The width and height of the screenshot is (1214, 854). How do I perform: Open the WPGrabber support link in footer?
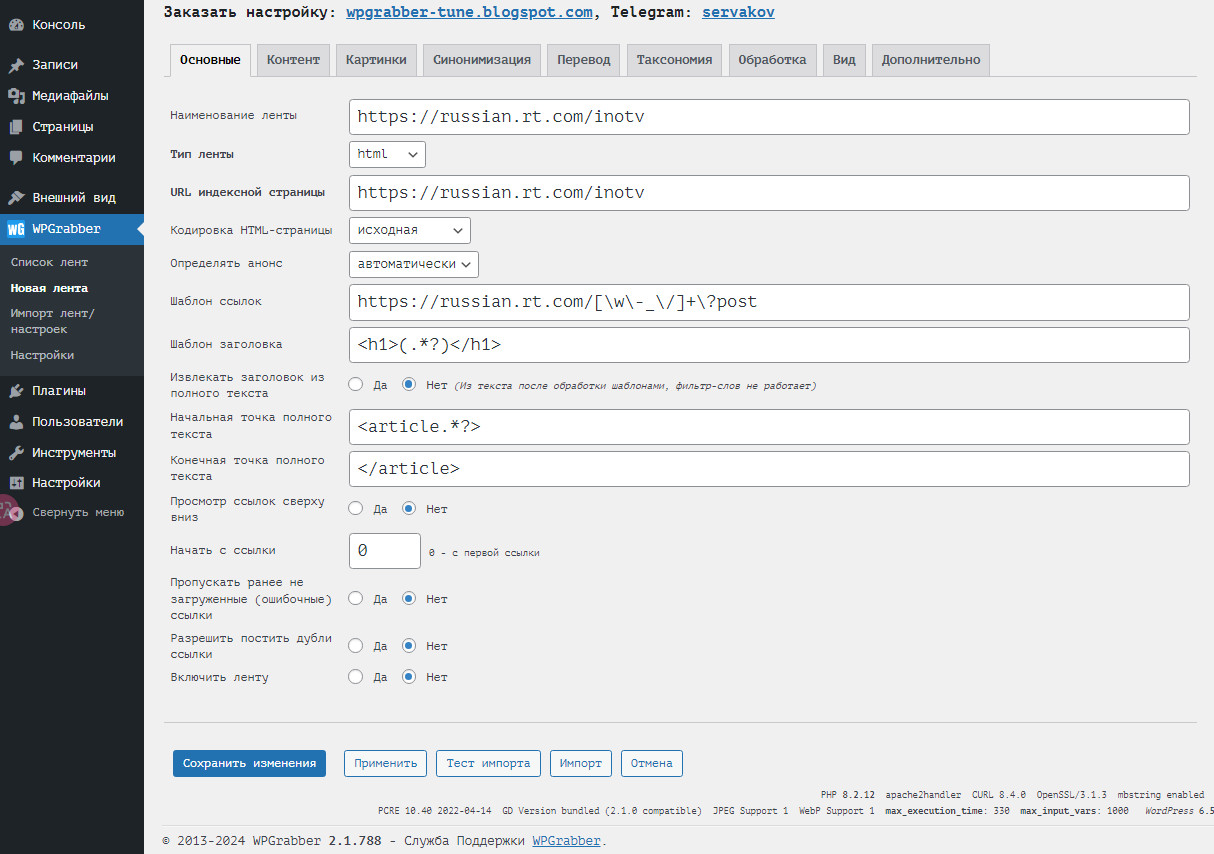click(566, 841)
